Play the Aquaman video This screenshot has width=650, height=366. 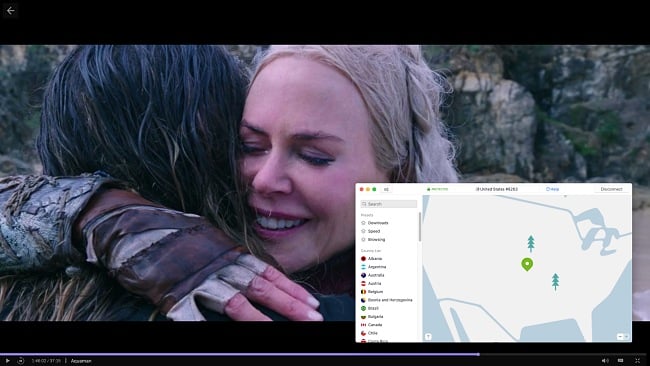pos(7,361)
